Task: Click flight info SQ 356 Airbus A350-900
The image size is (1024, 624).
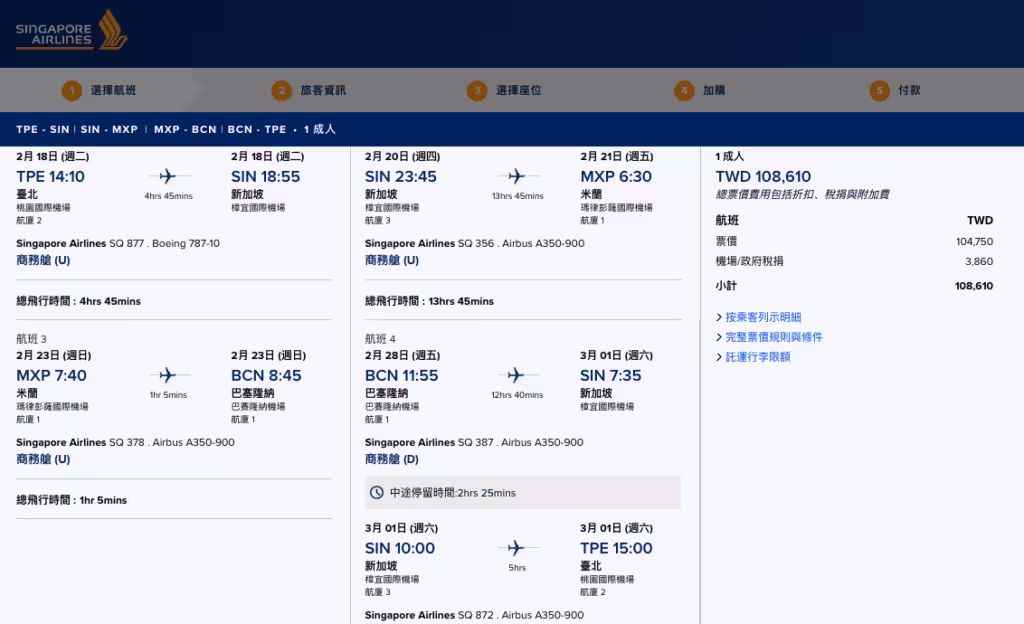Action: pyautogui.click(x=474, y=243)
